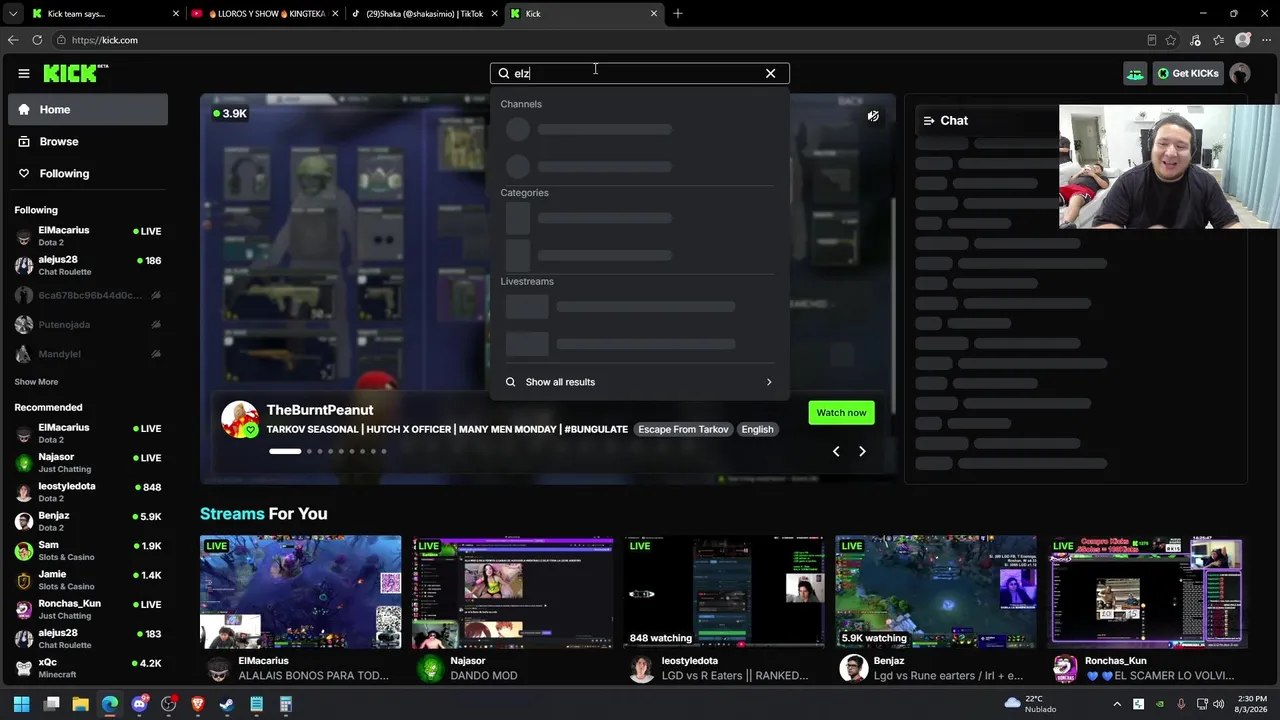Viewport: 1280px width, 720px height.
Task: Clear the search box with the X
Action: pyautogui.click(x=770, y=73)
